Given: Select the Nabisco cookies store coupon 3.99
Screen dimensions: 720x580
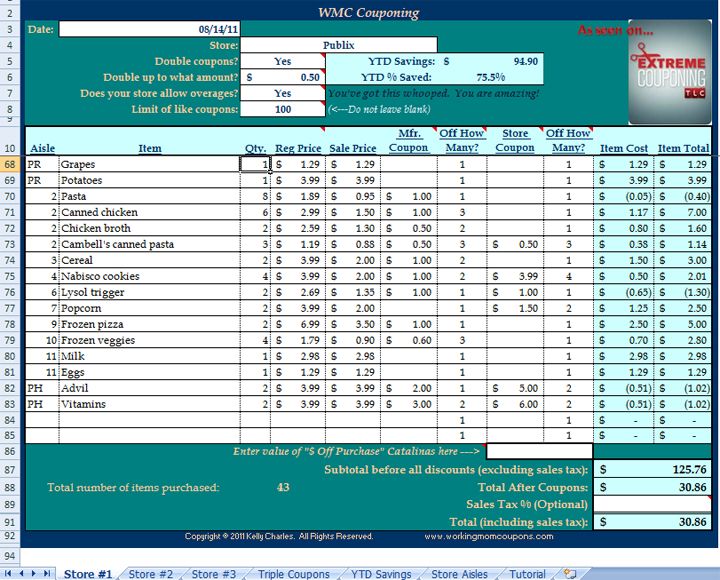Looking at the screenshot, I should pos(515,276).
